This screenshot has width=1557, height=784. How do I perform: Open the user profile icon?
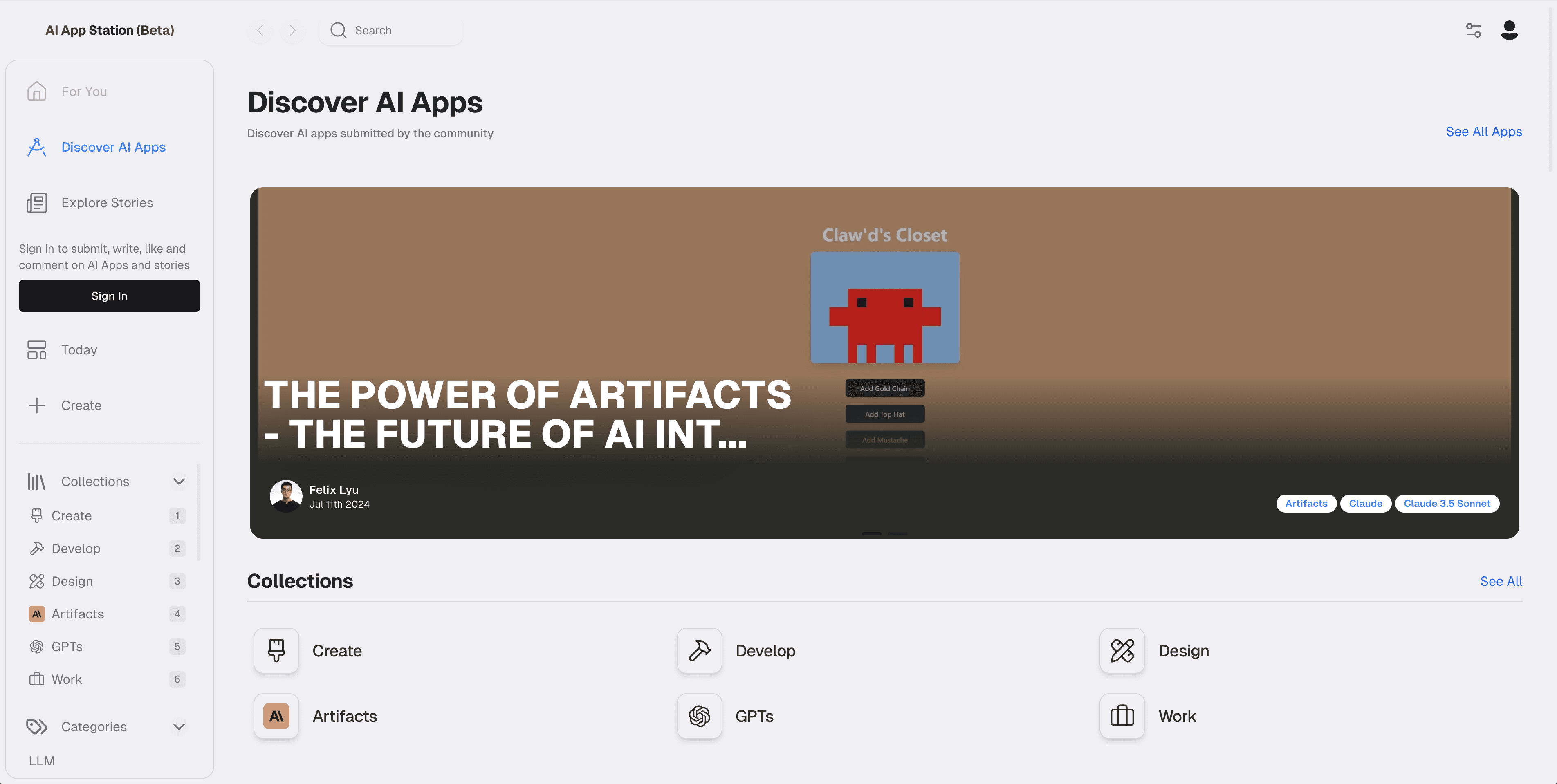click(x=1509, y=30)
